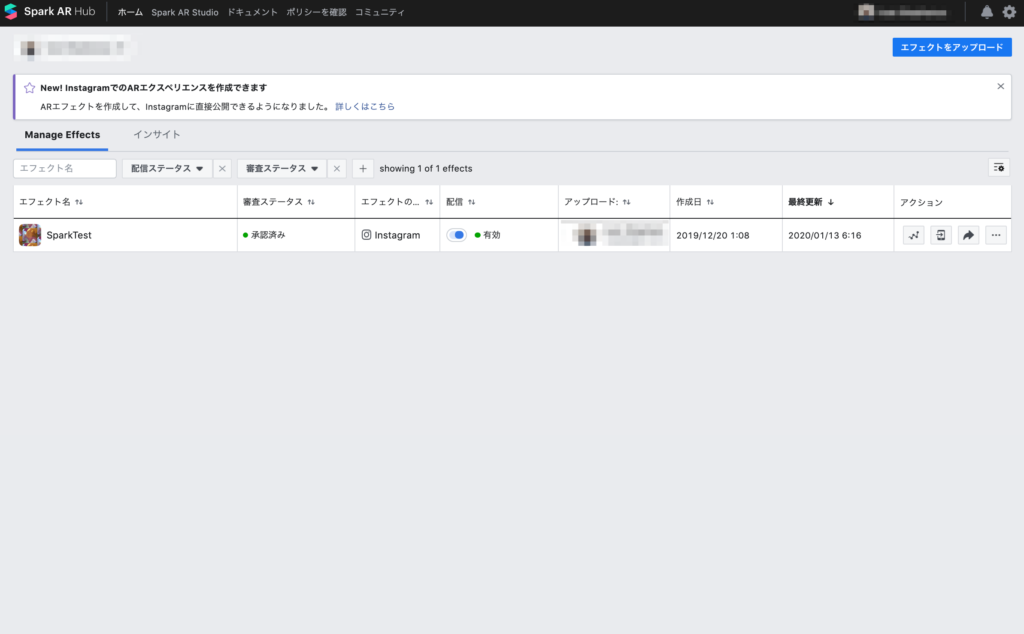The image size is (1024, 634).
Task: Open ポリシーを確認 in top navigation
Action: 316,12
